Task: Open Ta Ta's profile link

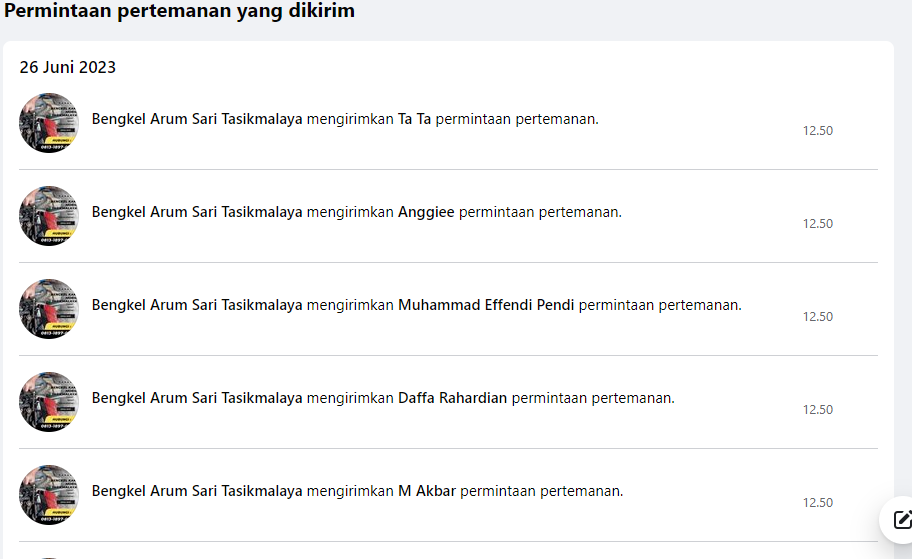Action: coord(414,119)
